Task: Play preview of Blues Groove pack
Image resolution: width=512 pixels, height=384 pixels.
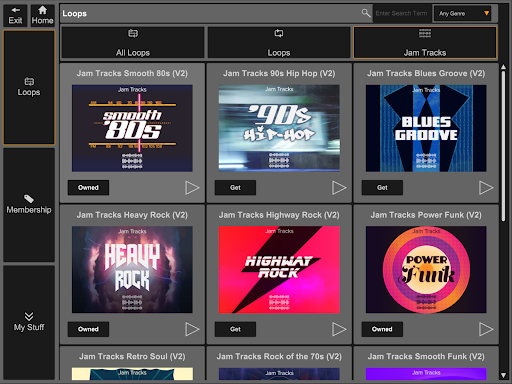Action: tap(486, 188)
